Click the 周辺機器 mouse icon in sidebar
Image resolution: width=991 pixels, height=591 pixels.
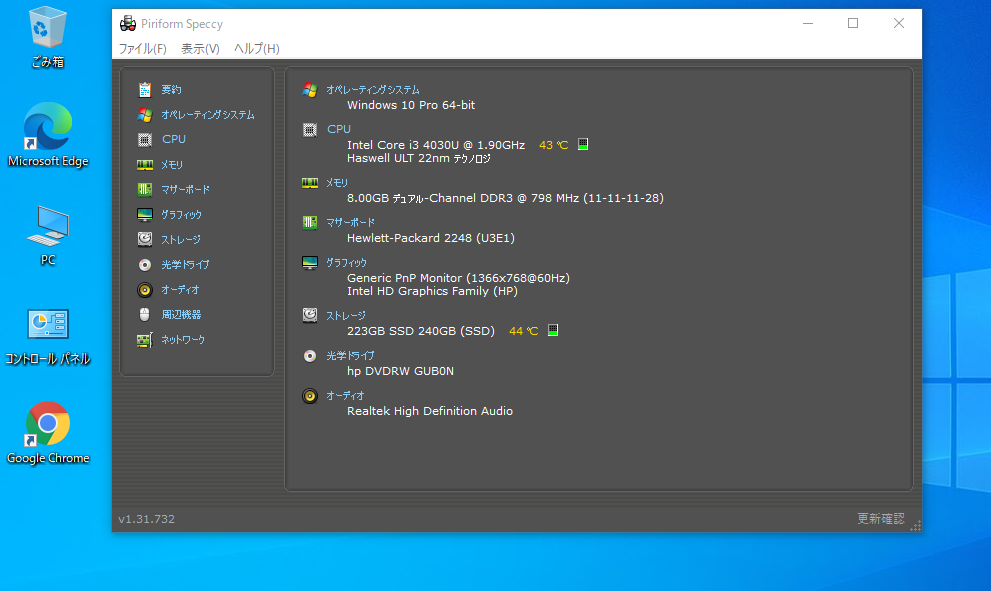coord(145,314)
